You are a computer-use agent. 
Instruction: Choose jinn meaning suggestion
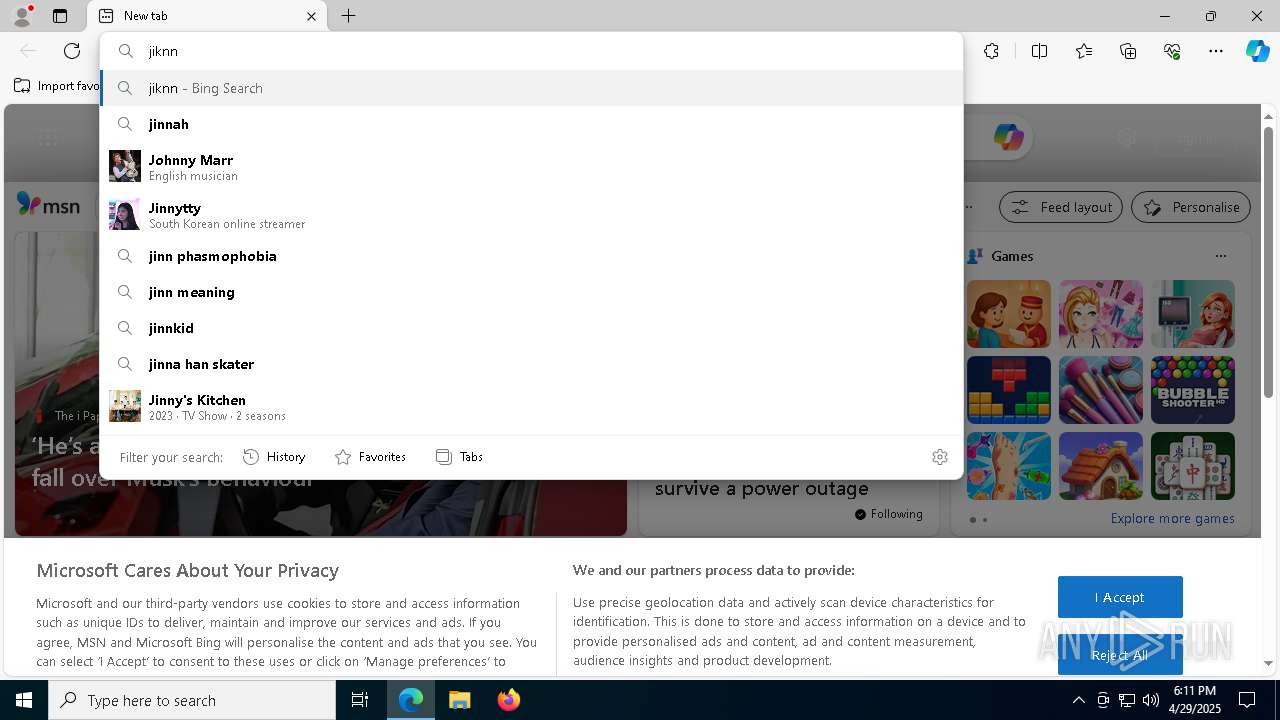click(x=531, y=292)
